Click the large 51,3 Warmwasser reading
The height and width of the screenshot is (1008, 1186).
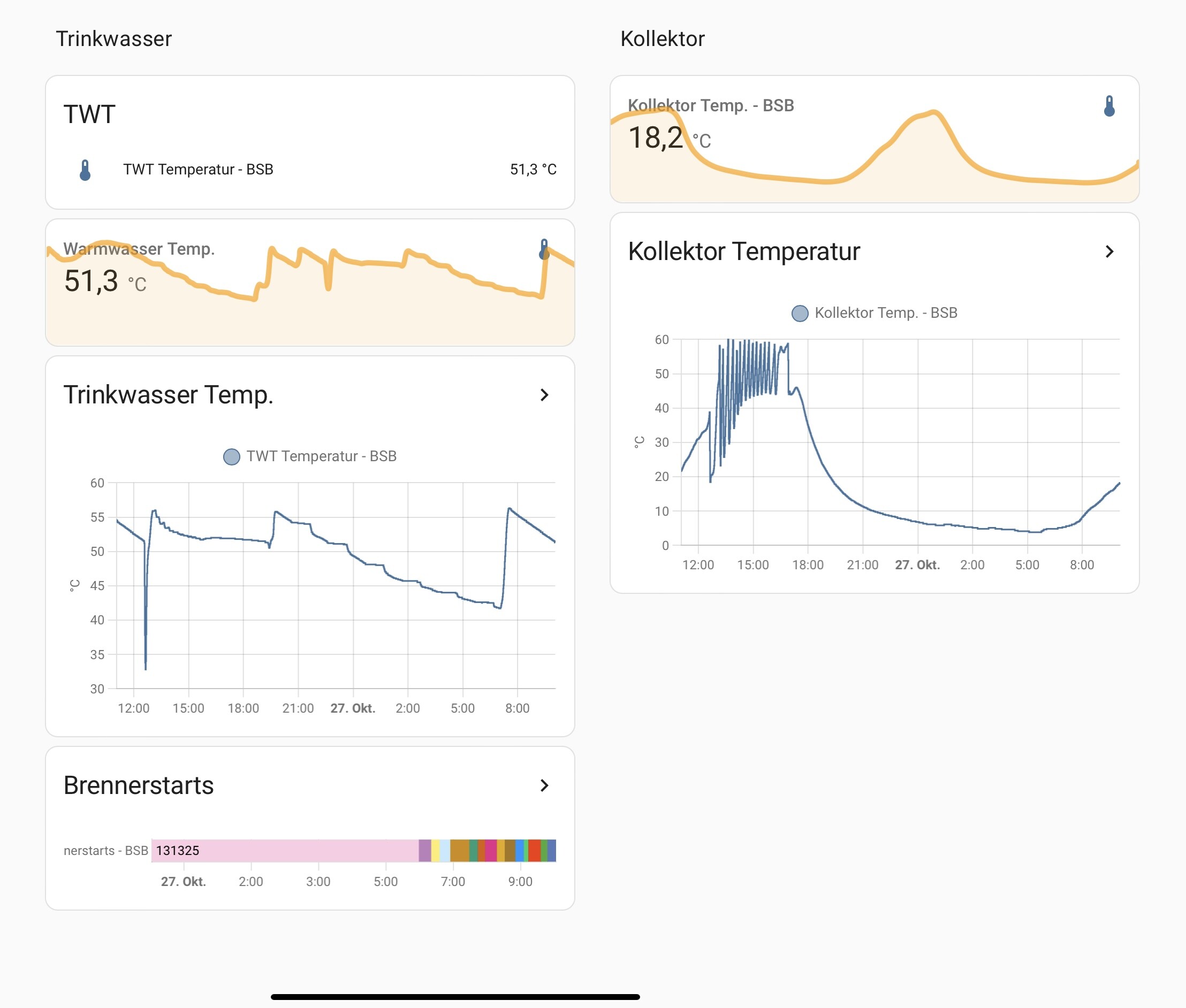coord(92,281)
